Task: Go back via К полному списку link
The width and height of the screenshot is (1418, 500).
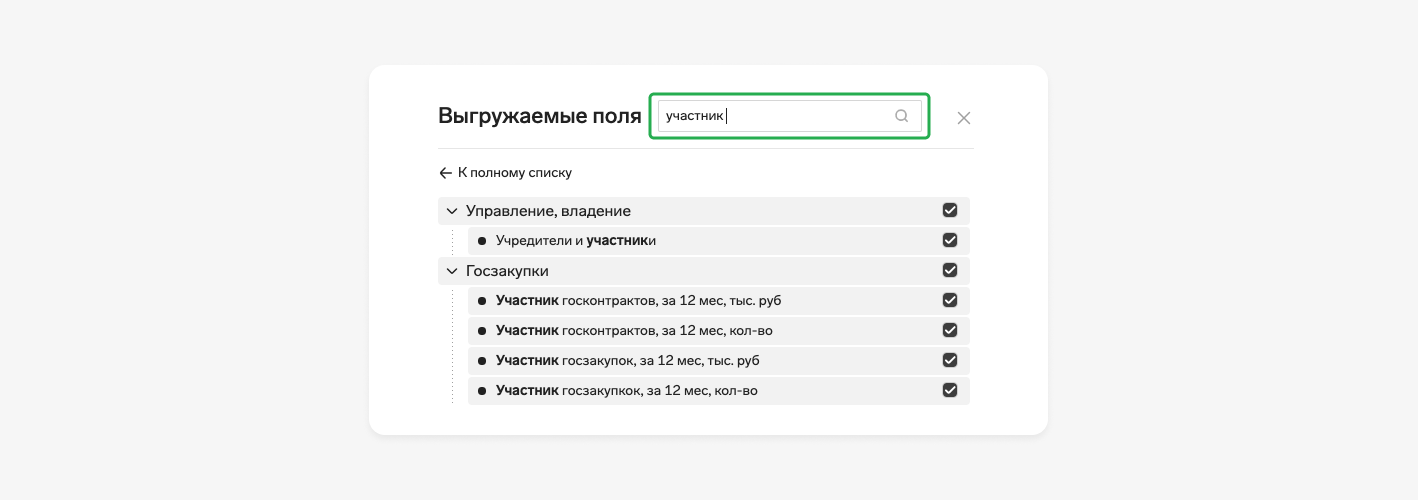Action: pos(505,173)
